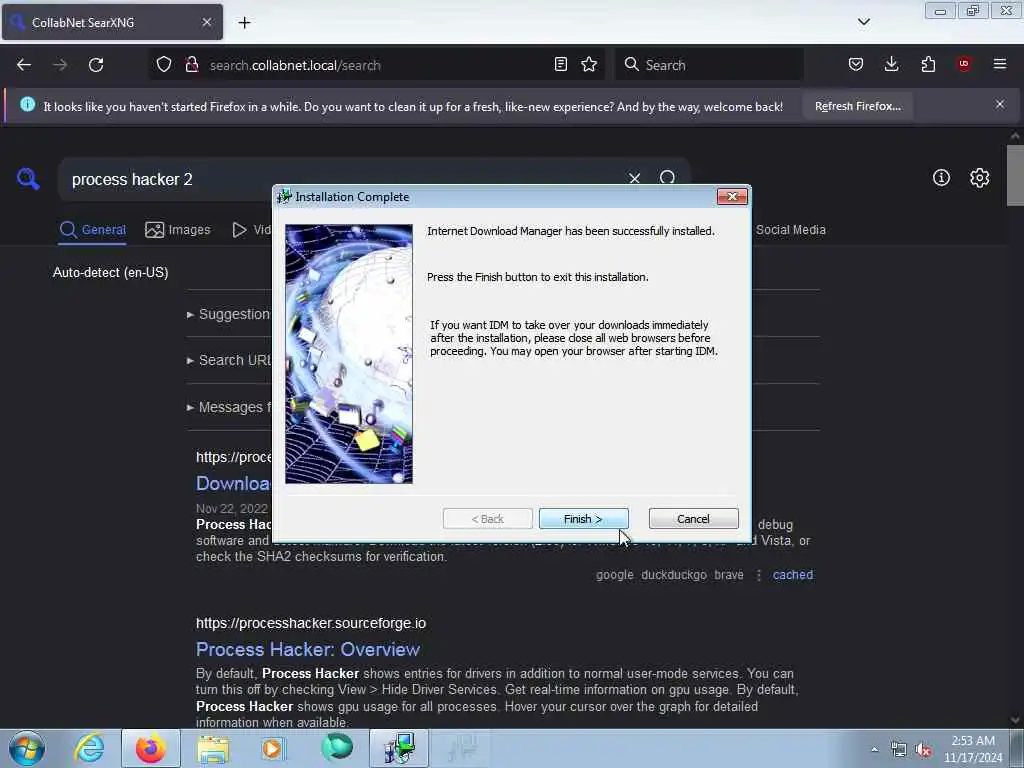
Task: Select the General search tab
Action: (92, 230)
